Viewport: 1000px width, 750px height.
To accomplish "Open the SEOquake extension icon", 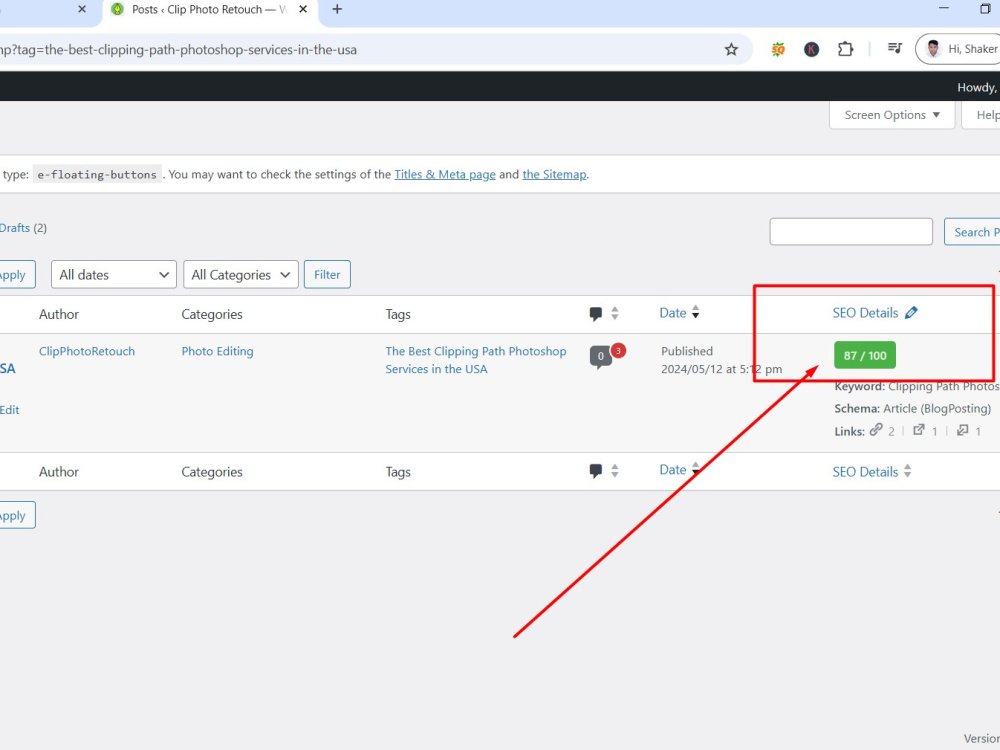I will coord(777,49).
